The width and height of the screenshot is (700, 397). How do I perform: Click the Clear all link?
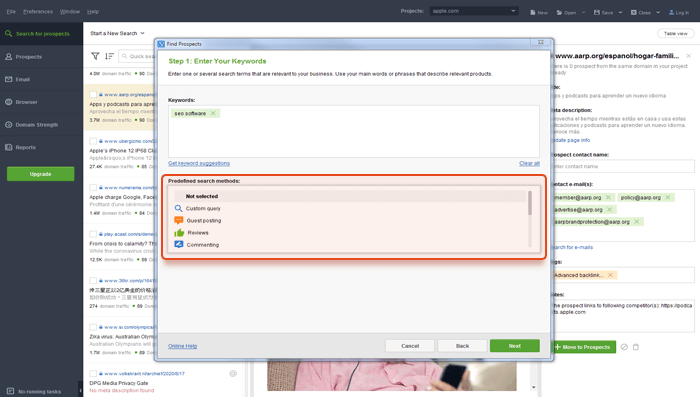click(529, 163)
